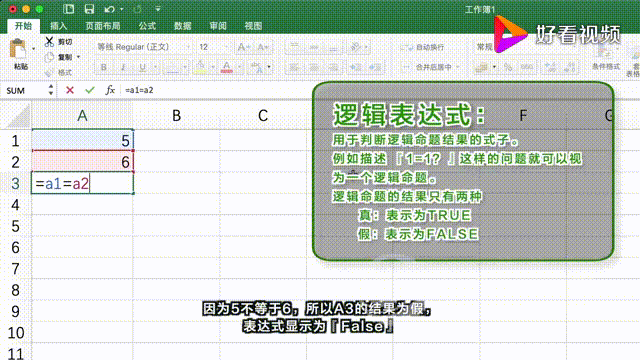Toggle Bold formatting
Viewport: 640px width, 360px height.
pos(104,67)
